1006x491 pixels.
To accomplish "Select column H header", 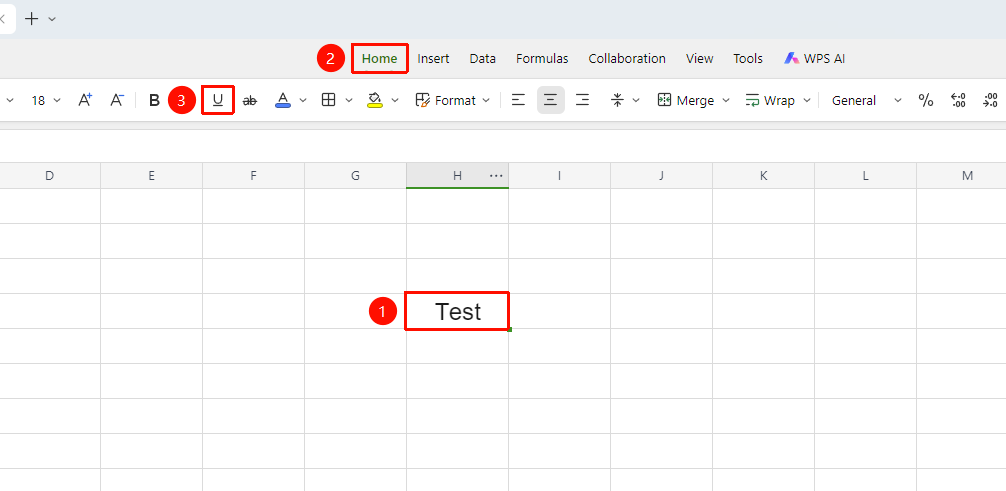I will pos(457,175).
